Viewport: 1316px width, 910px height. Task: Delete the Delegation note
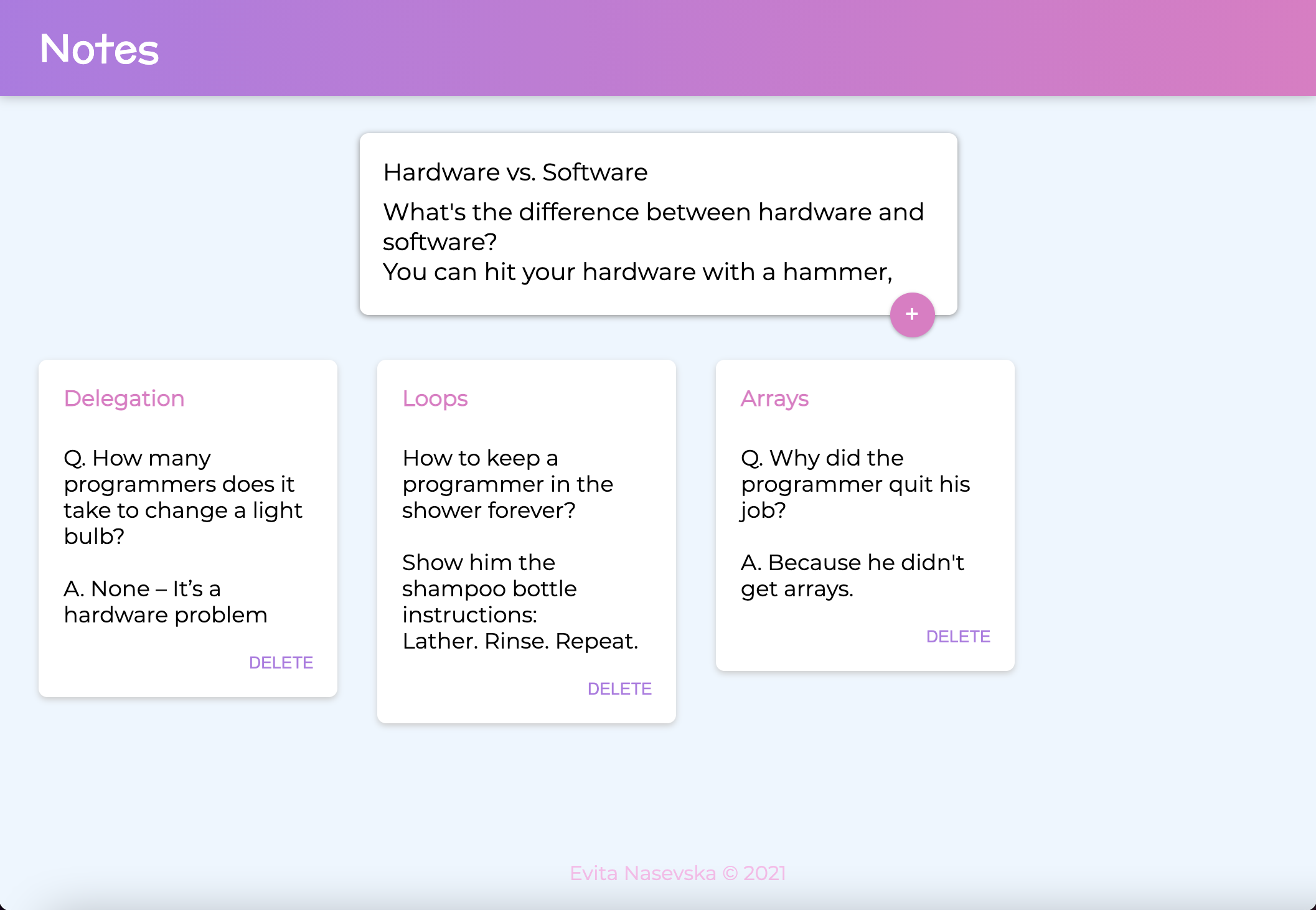pyautogui.click(x=281, y=663)
